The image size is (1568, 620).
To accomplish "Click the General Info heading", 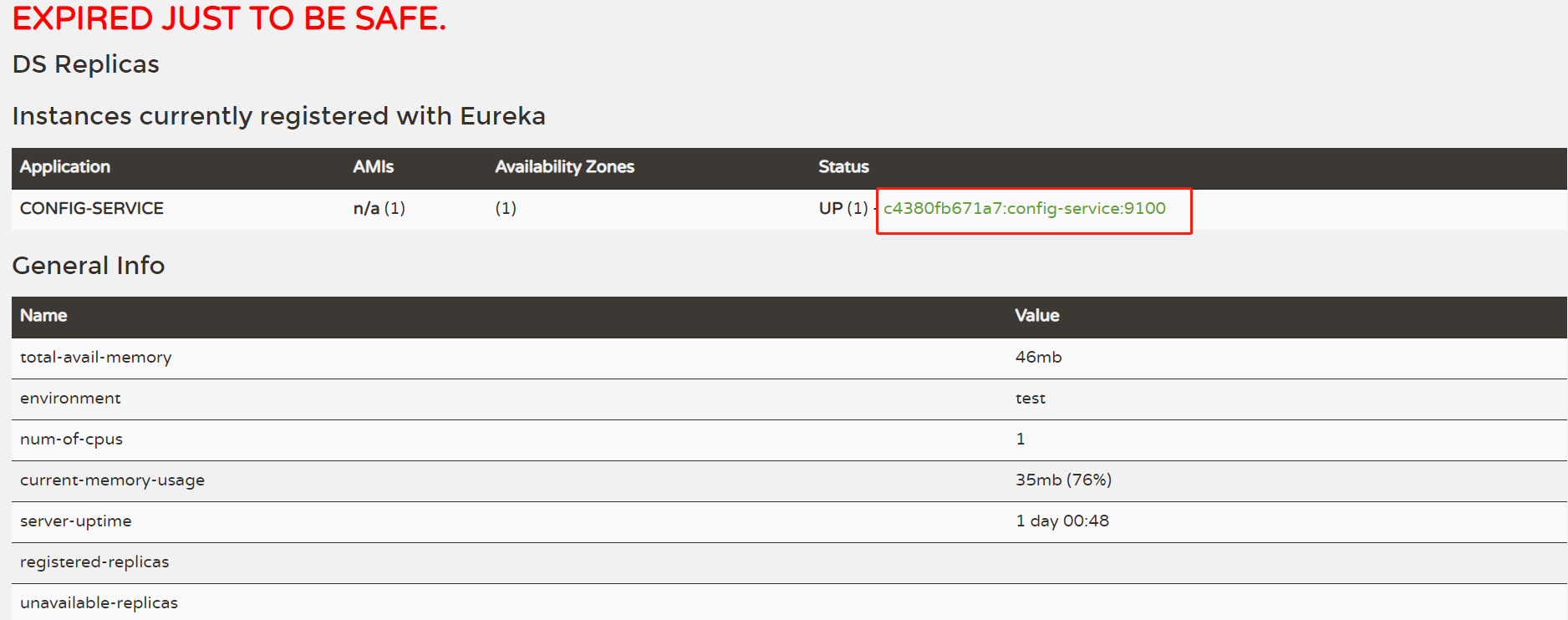I will [x=89, y=266].
